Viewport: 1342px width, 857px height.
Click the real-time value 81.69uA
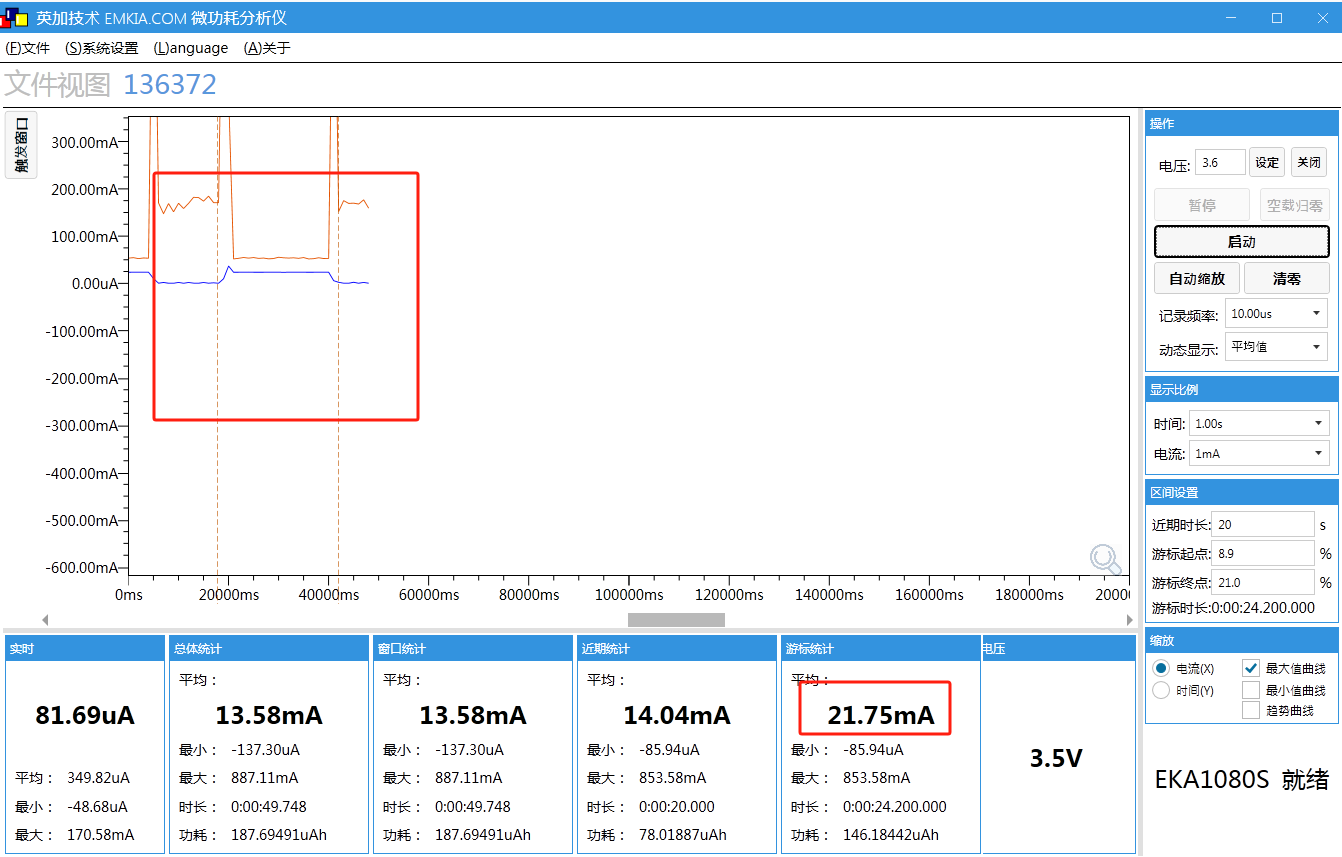[85, 715]
